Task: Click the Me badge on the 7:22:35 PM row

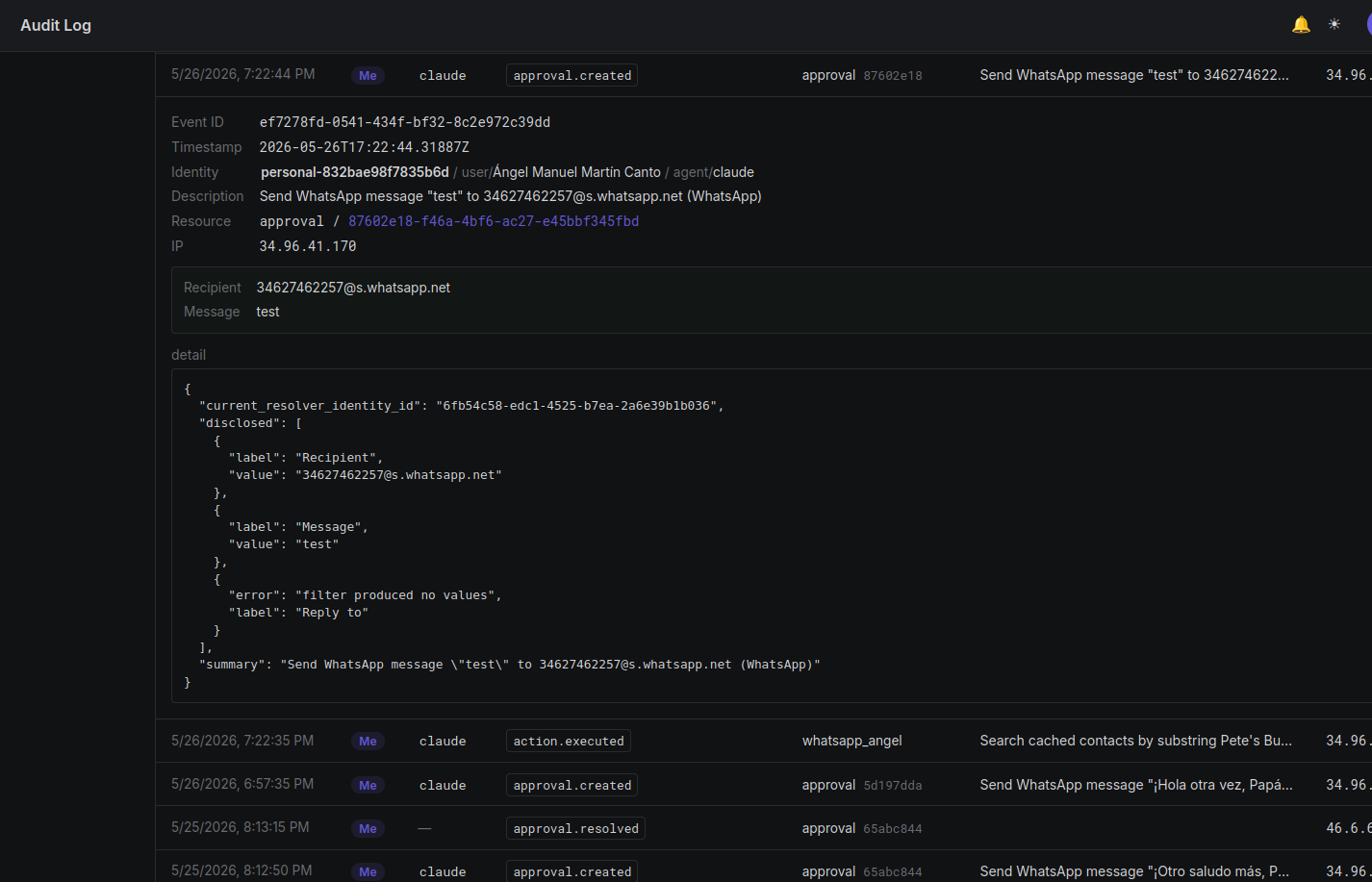Action: pyautogui.click(x=368, y=741)
